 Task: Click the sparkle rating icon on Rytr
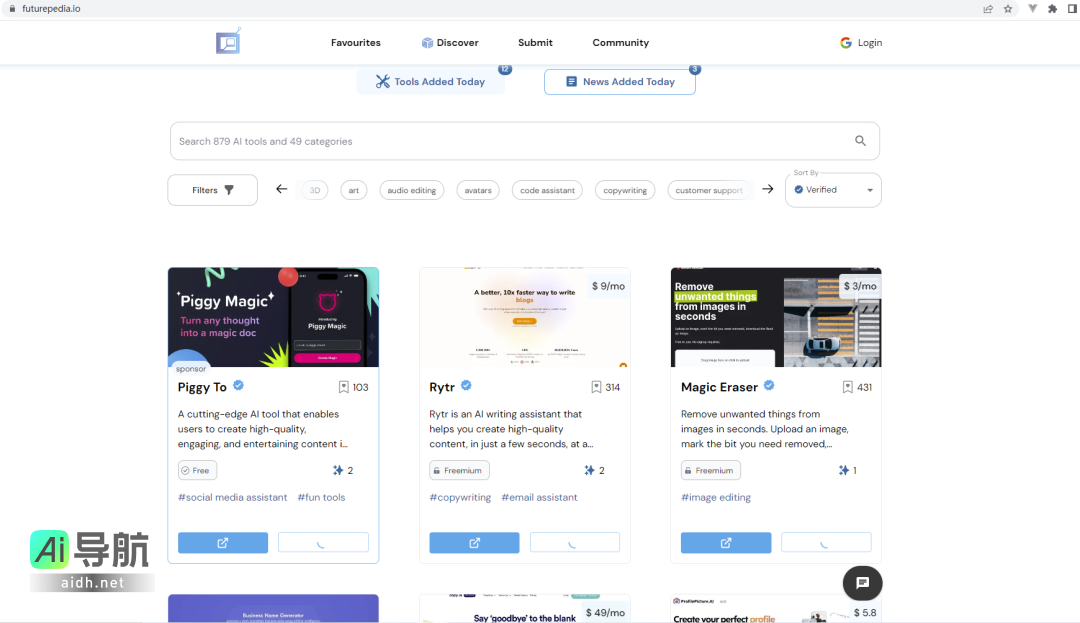point(590,470)
